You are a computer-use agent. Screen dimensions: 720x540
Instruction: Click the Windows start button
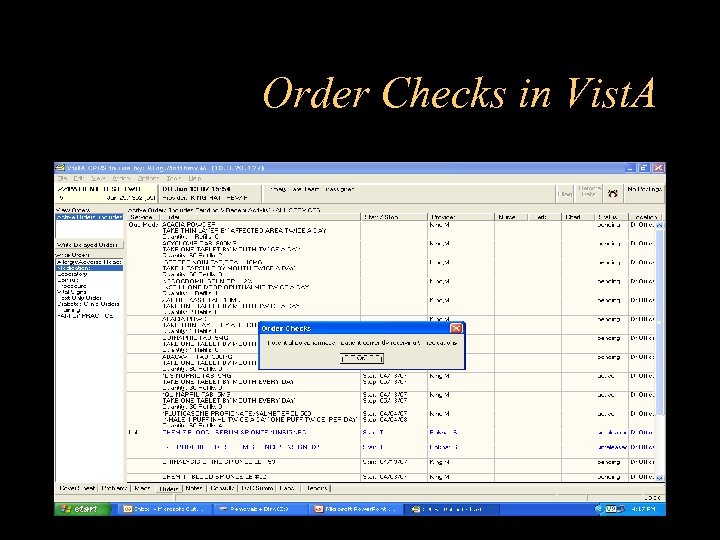[x=82, y=509]
